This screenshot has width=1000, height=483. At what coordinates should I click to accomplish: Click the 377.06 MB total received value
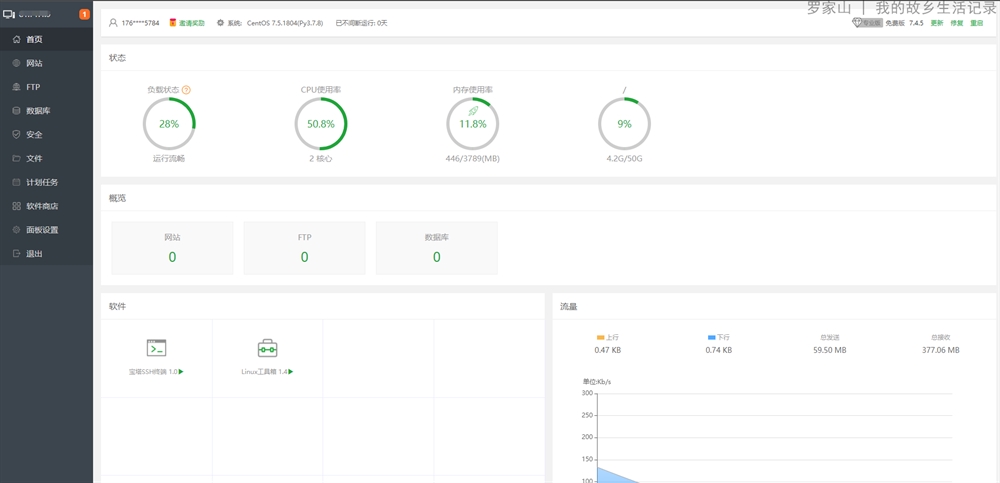(x=941, y=350)
